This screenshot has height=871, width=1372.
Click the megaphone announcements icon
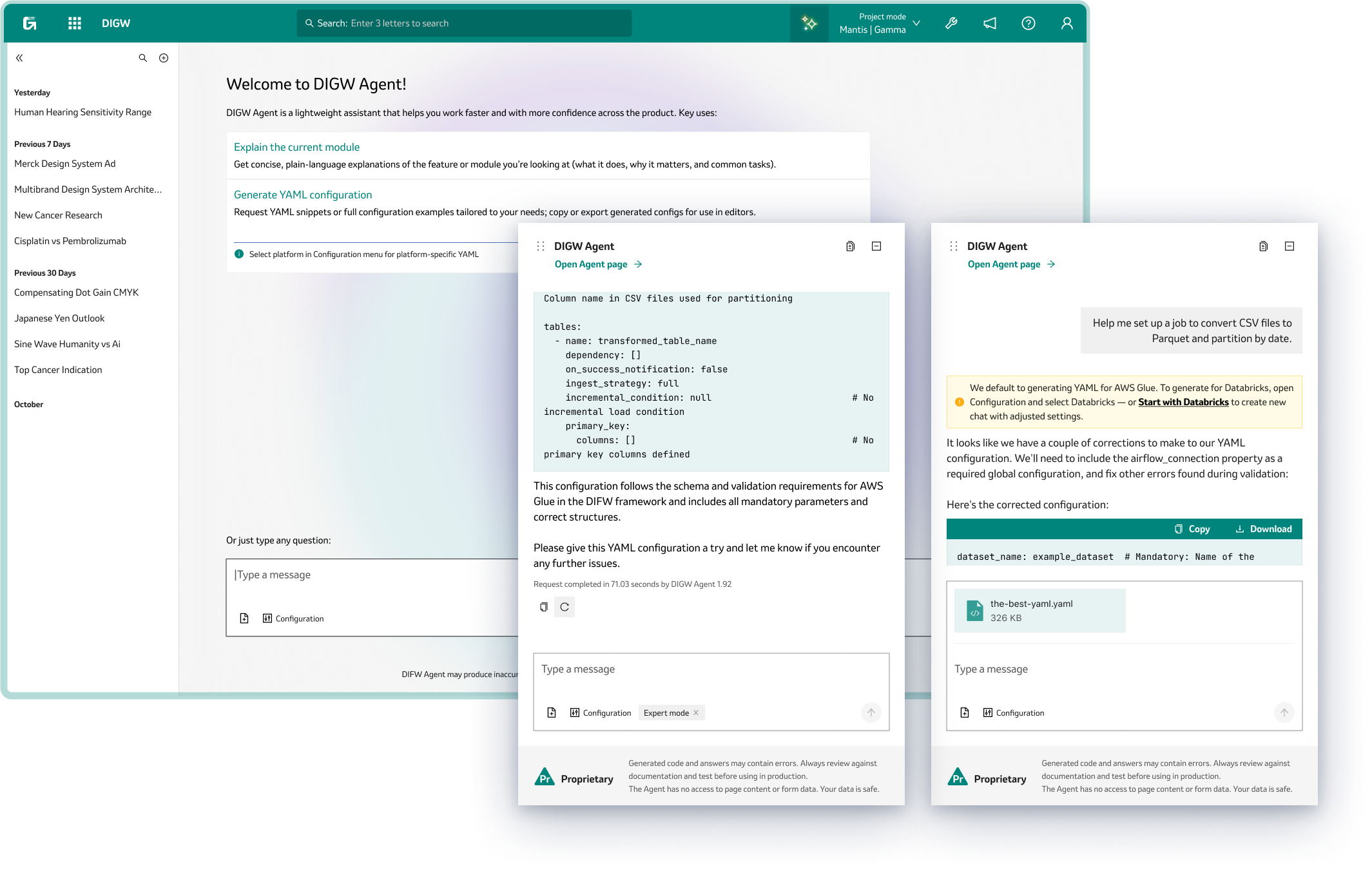point(990,23)
